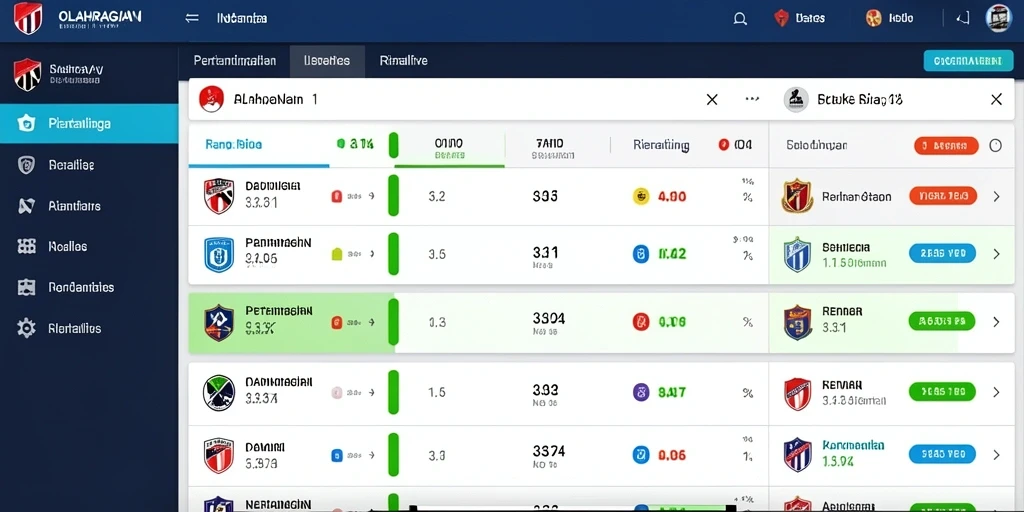Toggle the yellow-green indicator in Paninagehn row
This screenshot has height=512, width=1024.
[337, 254]
